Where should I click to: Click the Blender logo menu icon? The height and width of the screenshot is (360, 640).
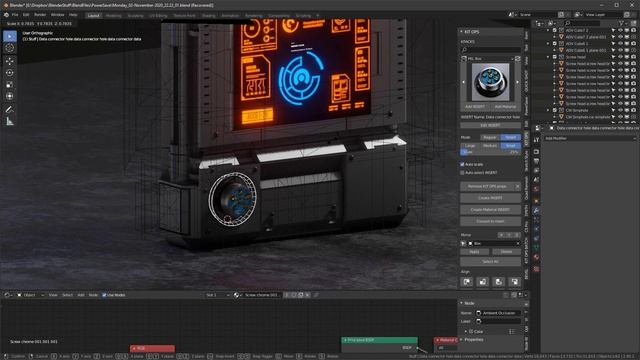tap(6, 15)
